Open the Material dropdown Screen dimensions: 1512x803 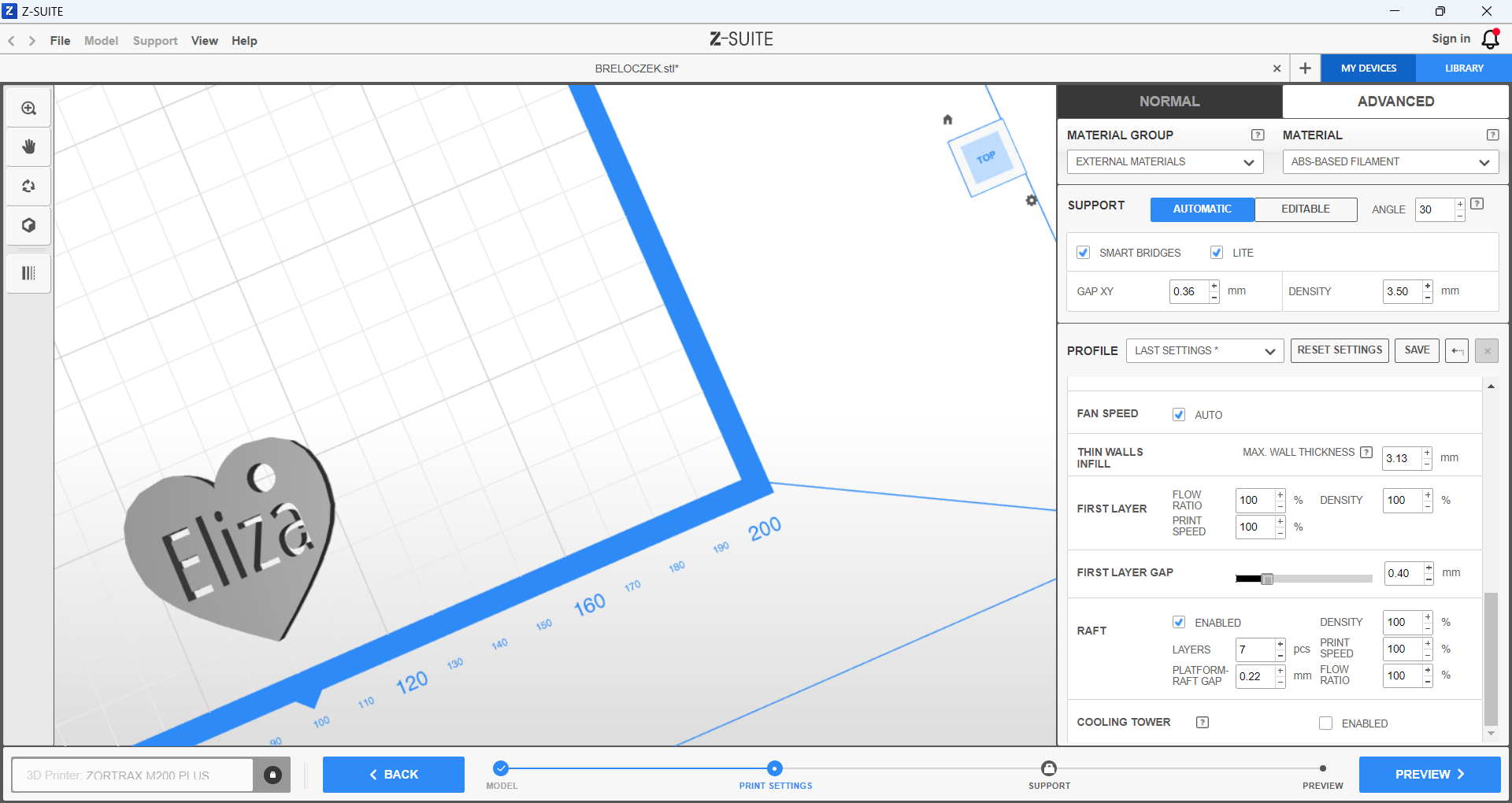point(1391,161)
